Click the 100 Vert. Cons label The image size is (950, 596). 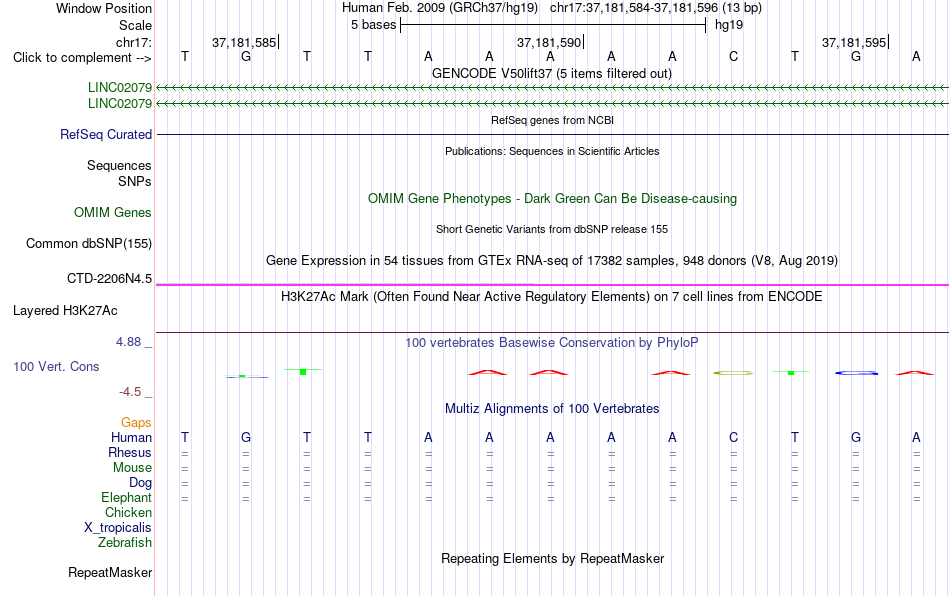56,366
